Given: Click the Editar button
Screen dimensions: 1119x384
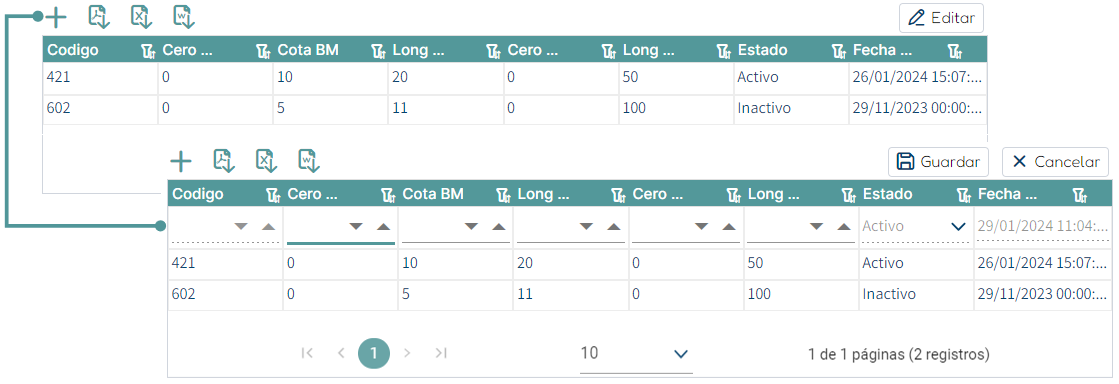Looking at the screenshot, I should click(x=941, y=19).
